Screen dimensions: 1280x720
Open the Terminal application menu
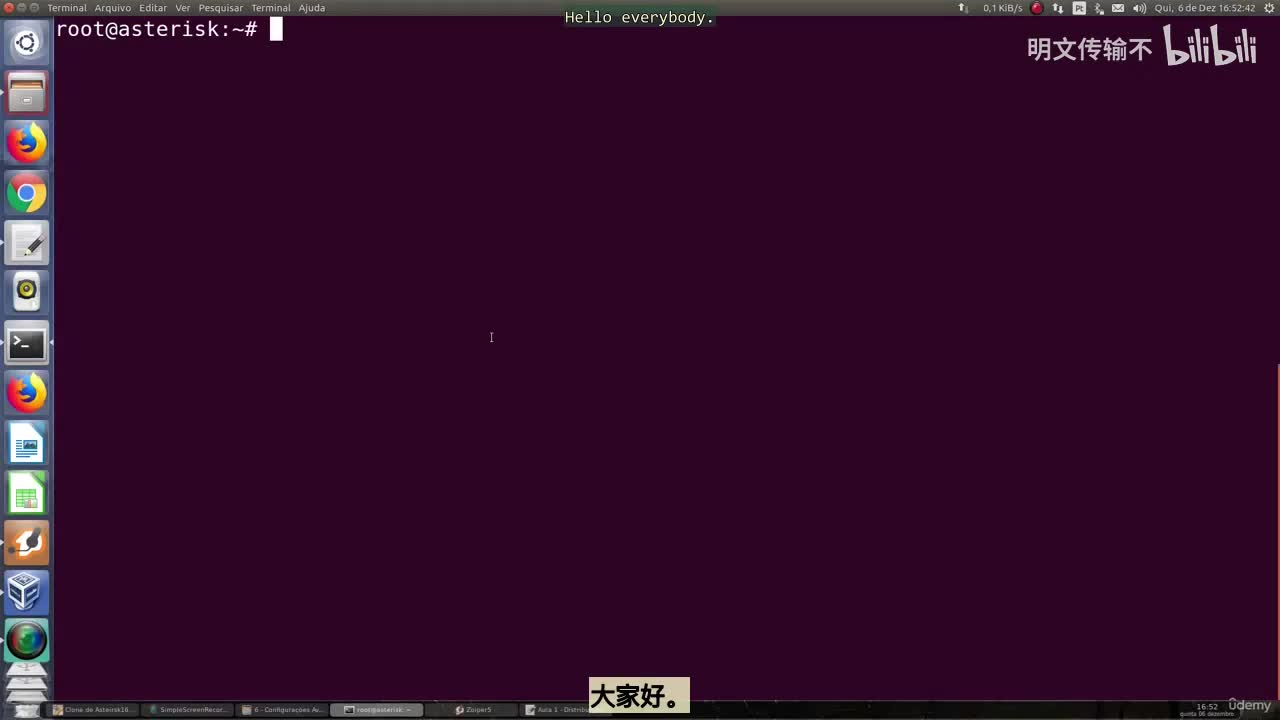pos(67,8)
